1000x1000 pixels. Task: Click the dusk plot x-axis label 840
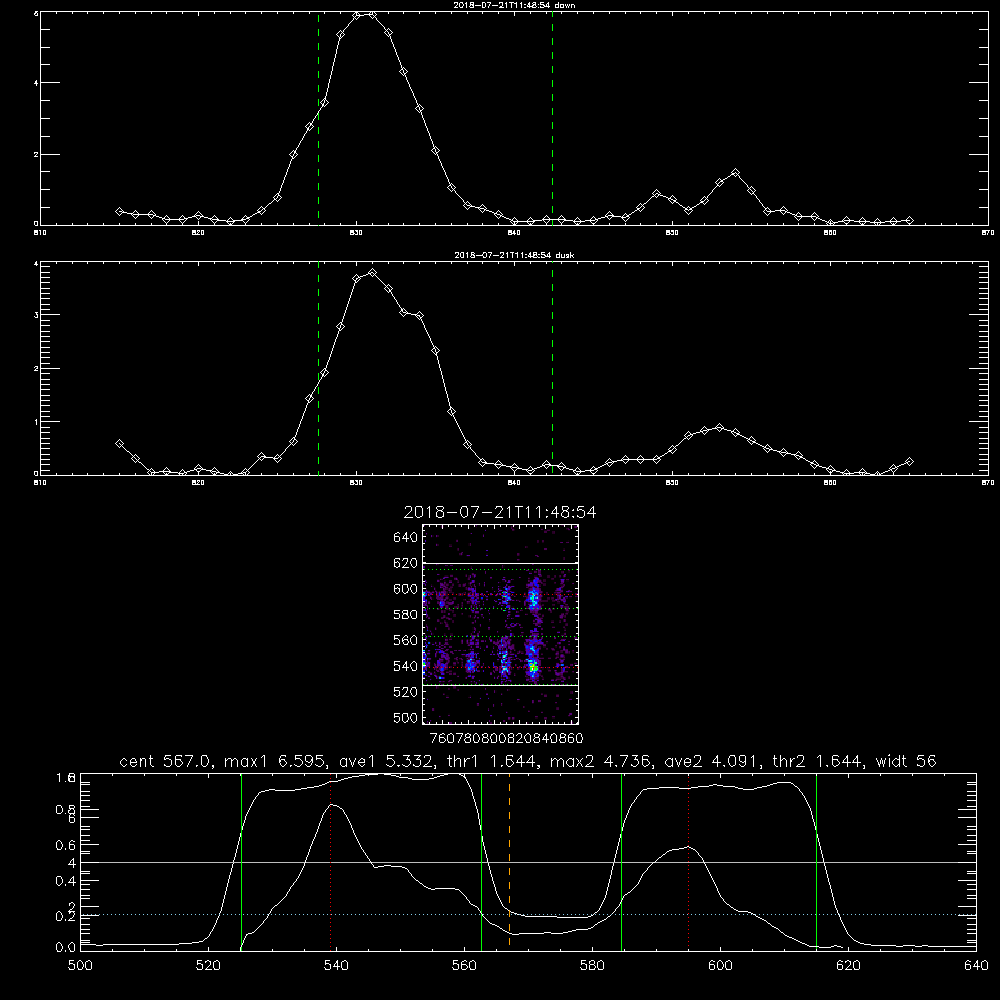(514, 483)
